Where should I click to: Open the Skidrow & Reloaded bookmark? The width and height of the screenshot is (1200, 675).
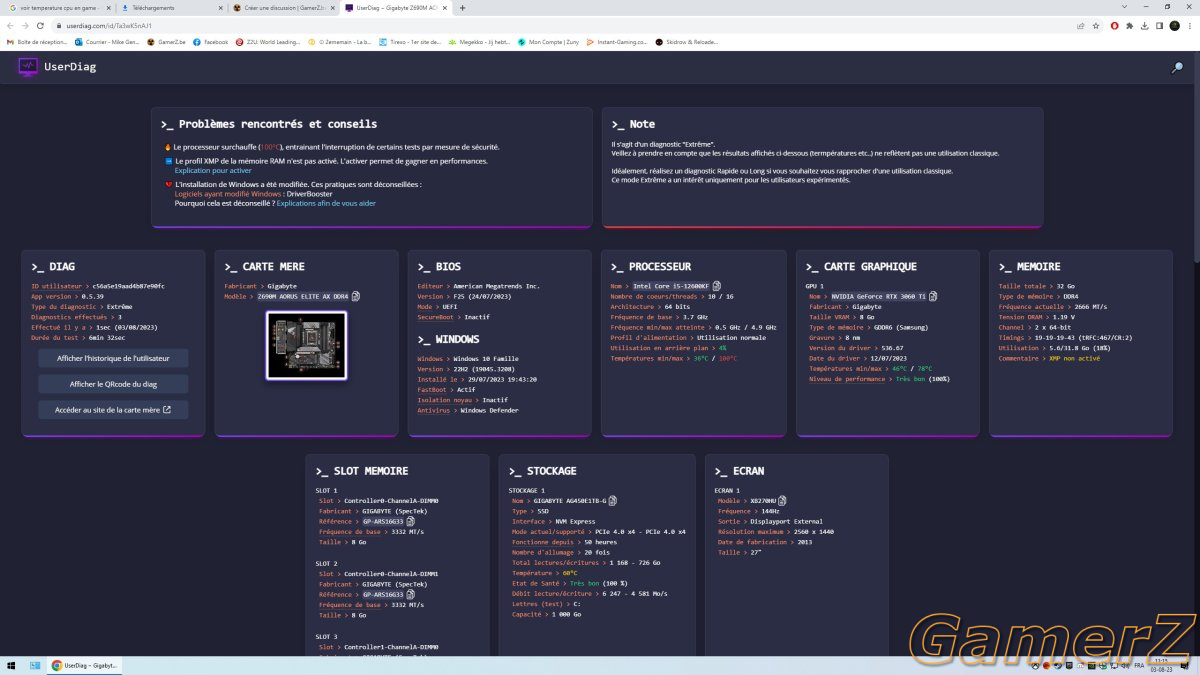point(688,42)
